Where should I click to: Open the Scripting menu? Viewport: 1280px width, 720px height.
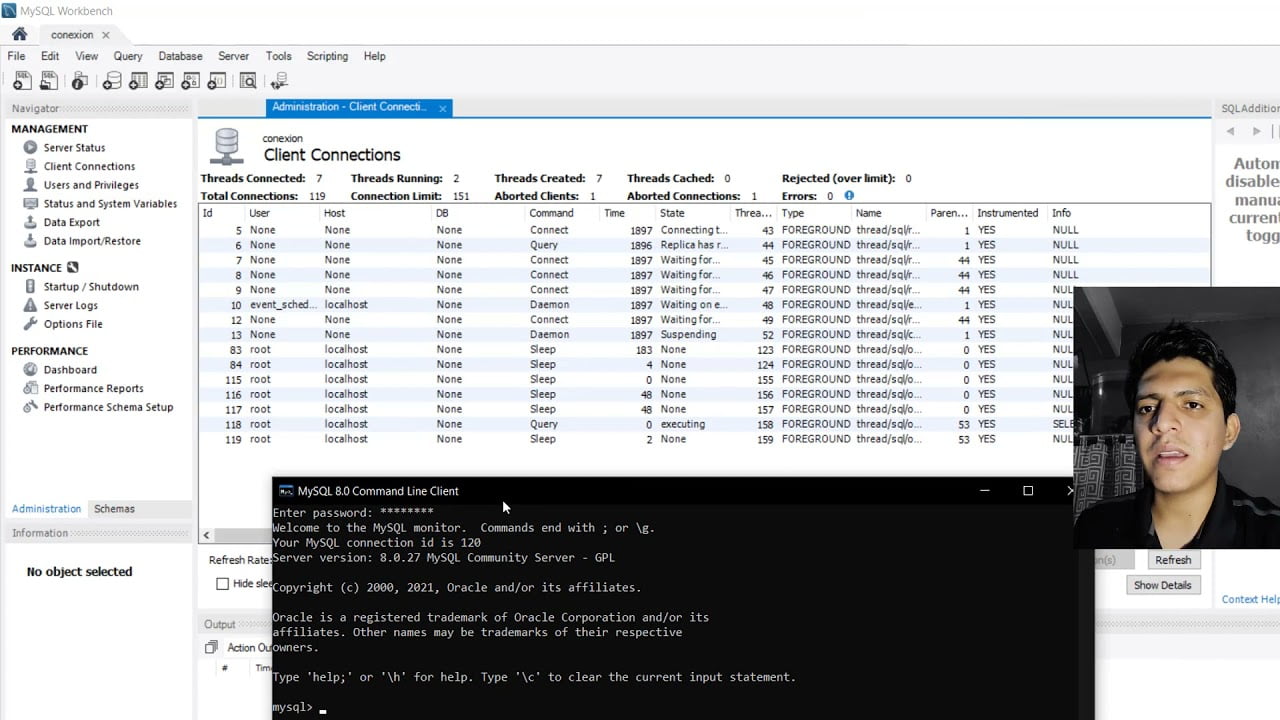click(327, 56)
